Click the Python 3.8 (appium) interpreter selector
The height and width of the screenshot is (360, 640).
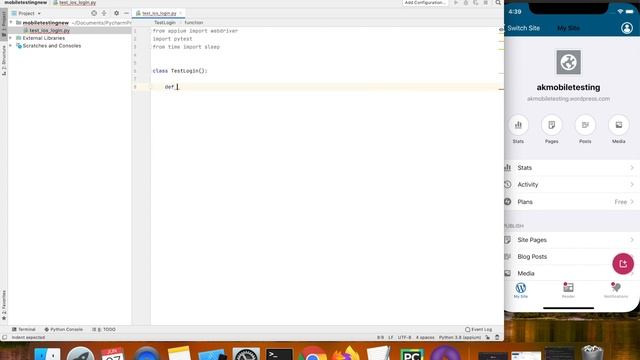(x=460, y=338)
